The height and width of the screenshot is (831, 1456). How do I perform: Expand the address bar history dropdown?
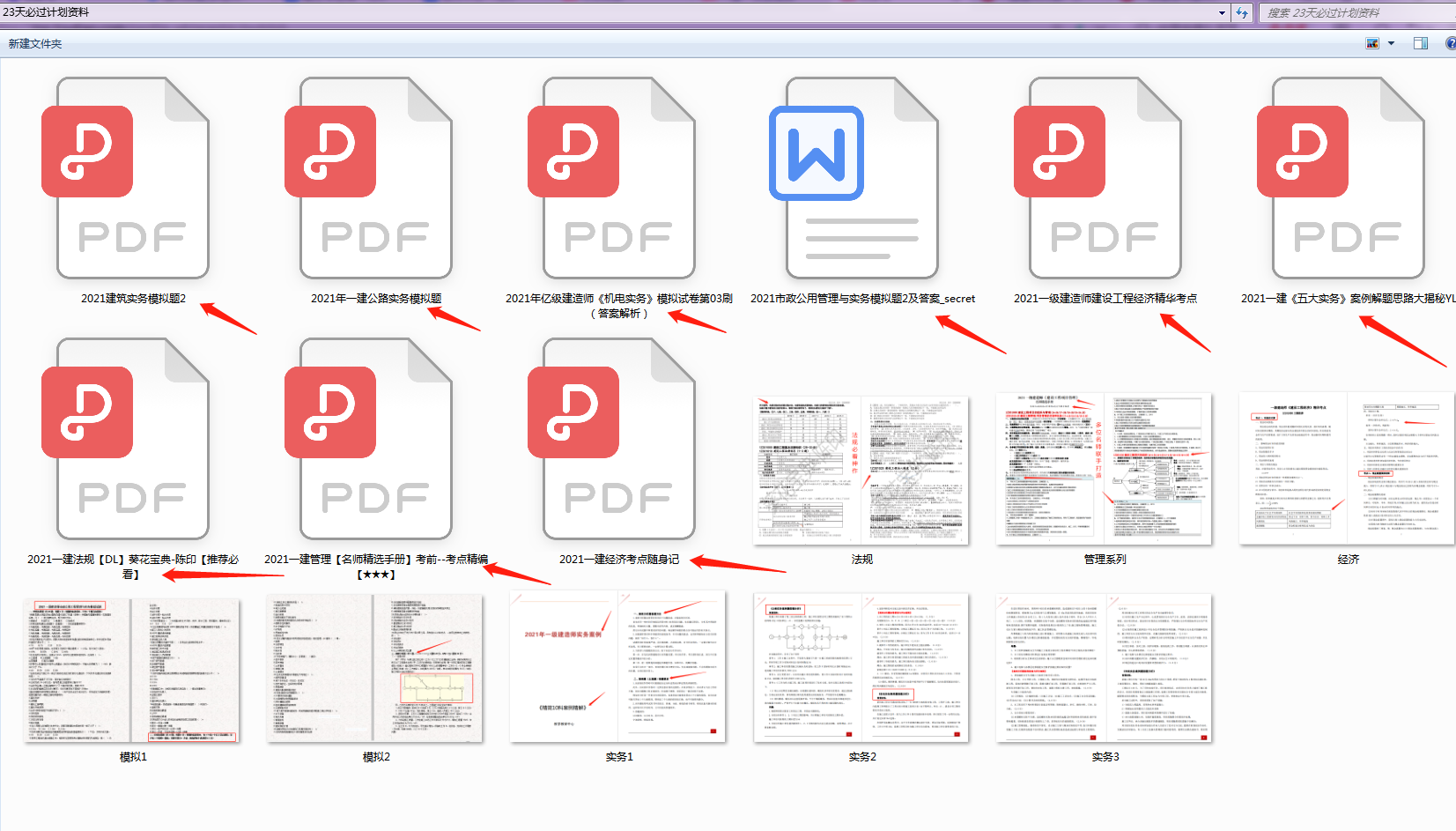tap(1222, 12)
